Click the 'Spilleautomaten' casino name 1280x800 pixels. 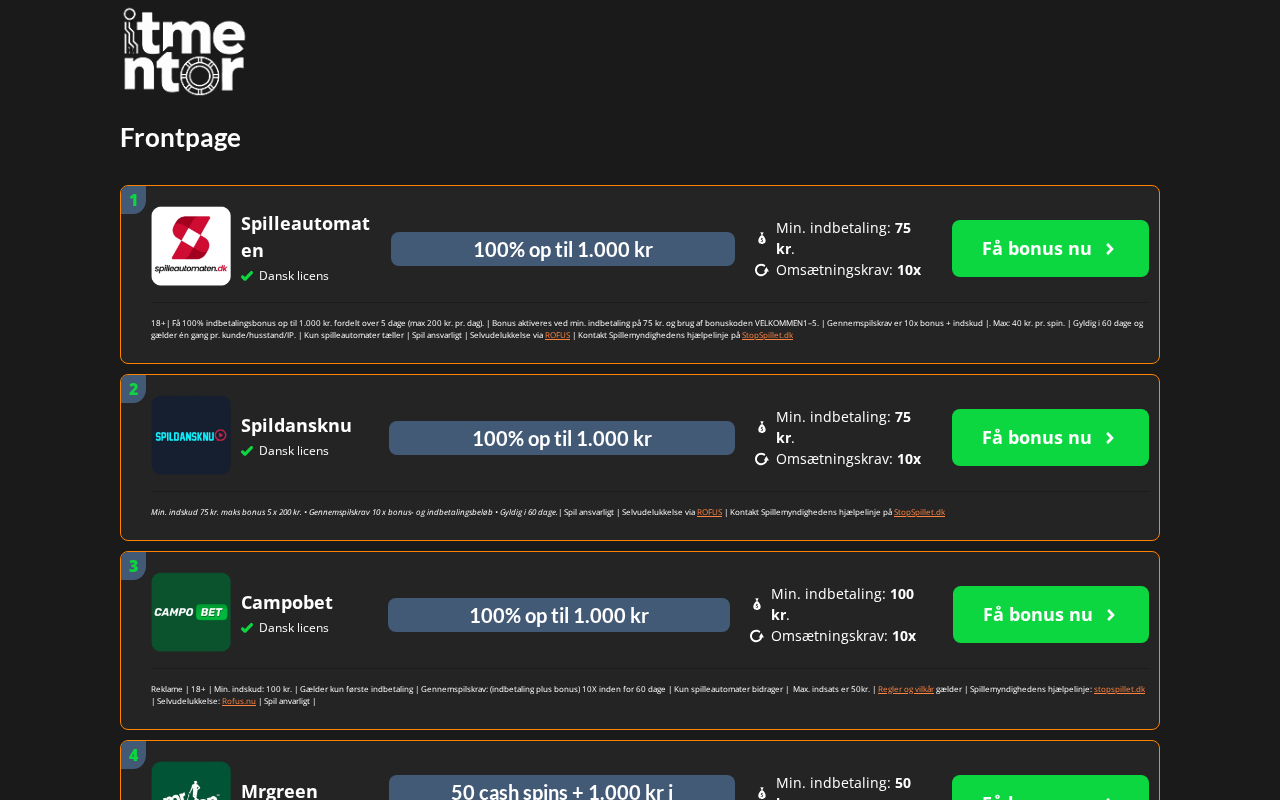(305, 236)
